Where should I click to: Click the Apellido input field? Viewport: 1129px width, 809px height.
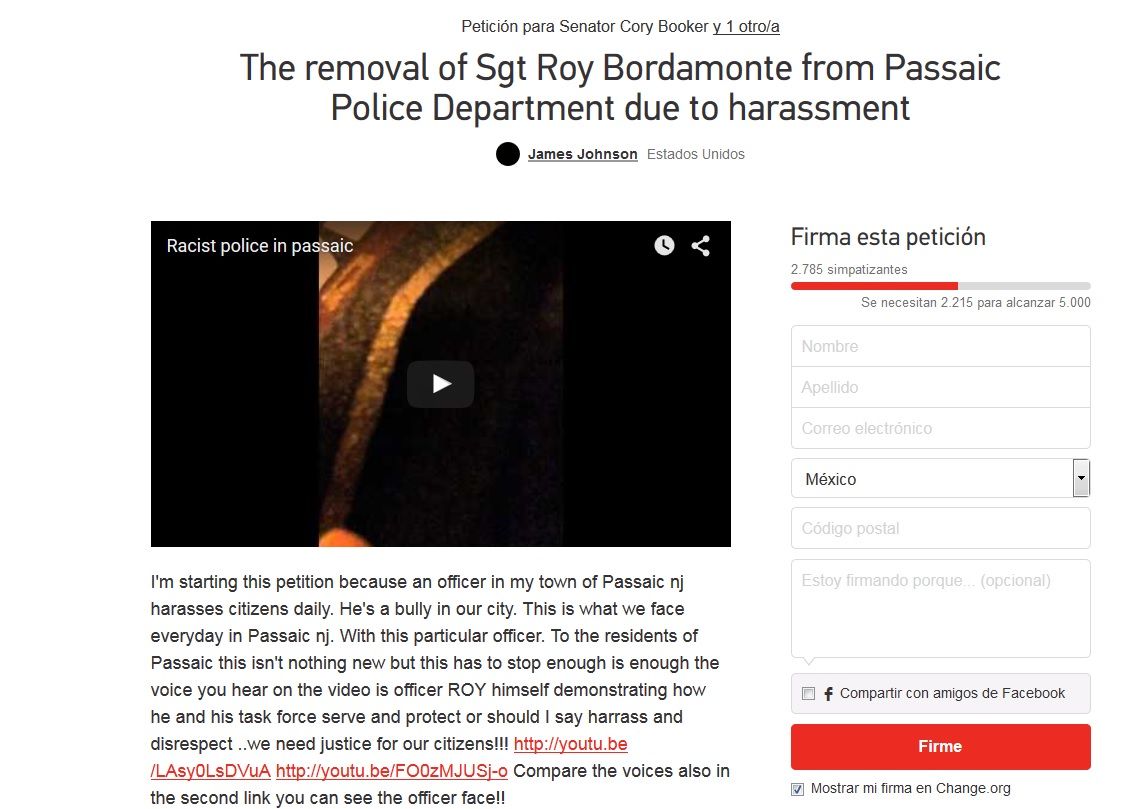click(x=940, y=387)
